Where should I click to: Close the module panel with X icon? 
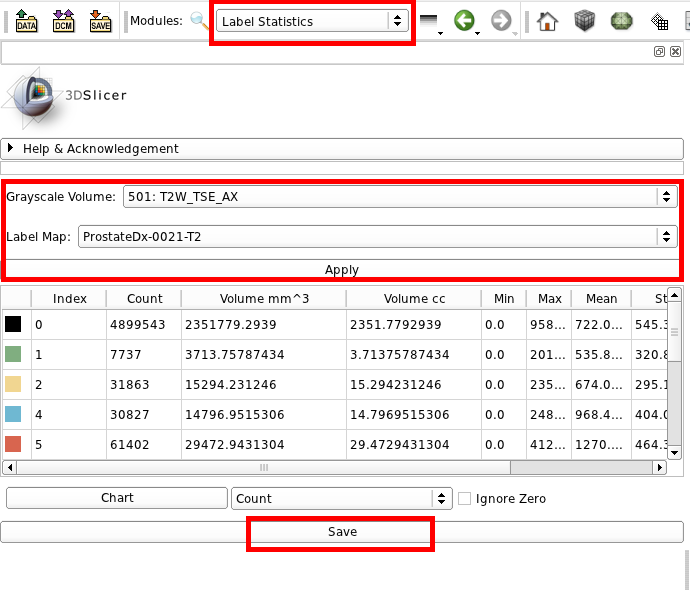675,51
